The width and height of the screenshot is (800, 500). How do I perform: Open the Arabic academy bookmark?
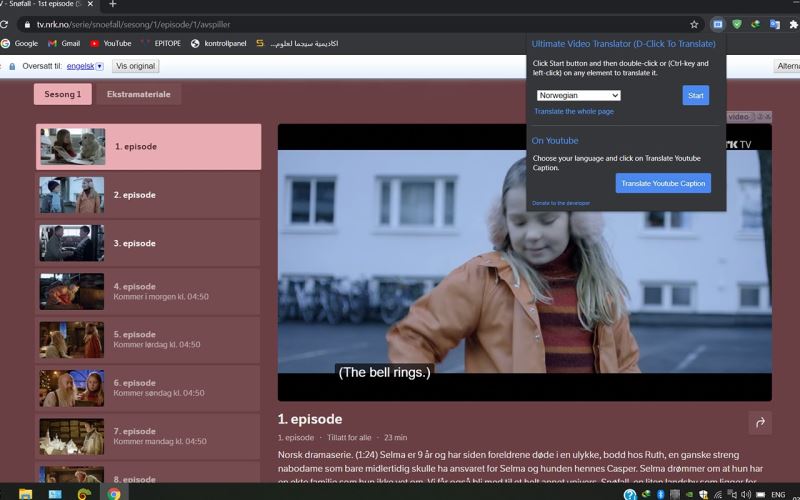point(297,43)
